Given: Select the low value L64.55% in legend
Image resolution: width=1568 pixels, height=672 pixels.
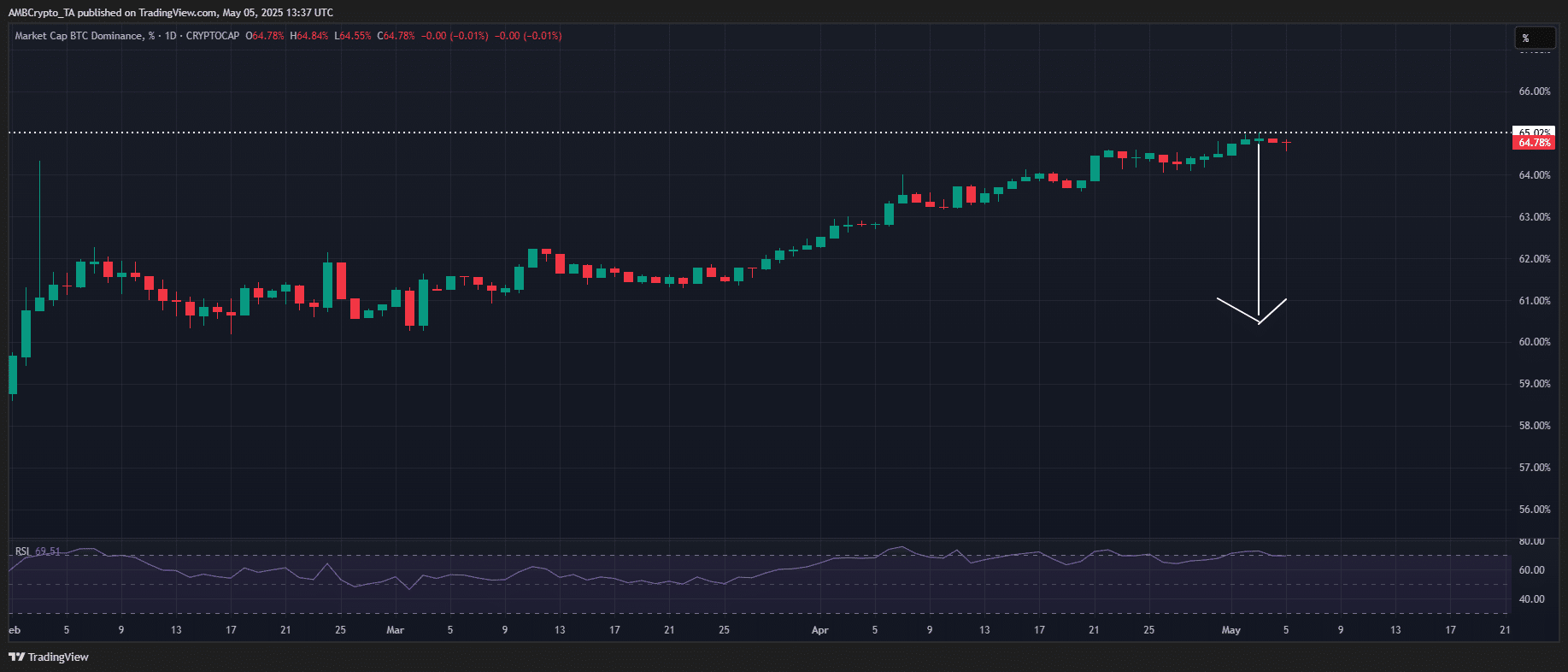Looking at the screenshot, I should 353,36.
